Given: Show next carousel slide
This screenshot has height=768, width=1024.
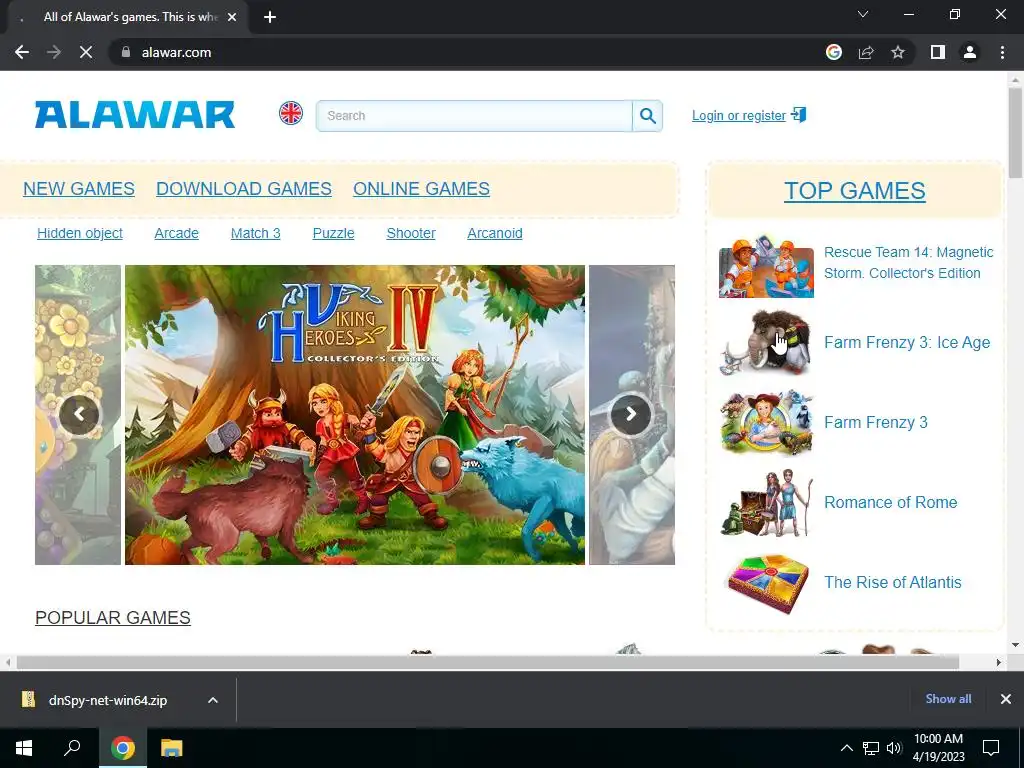Looking at the screenshot, I should (631, 414).
